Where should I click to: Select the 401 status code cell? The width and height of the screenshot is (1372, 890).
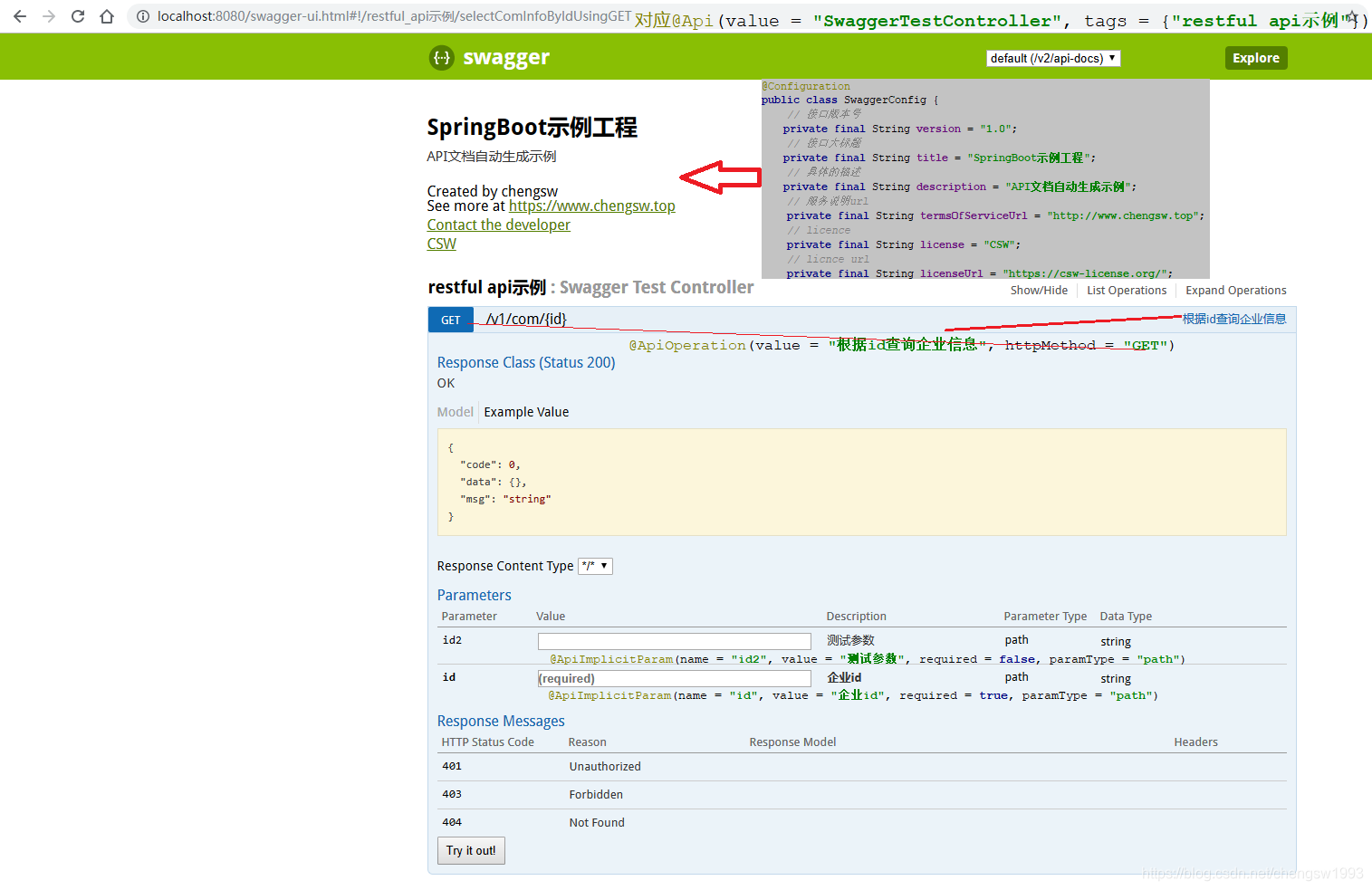click(452, 767)
